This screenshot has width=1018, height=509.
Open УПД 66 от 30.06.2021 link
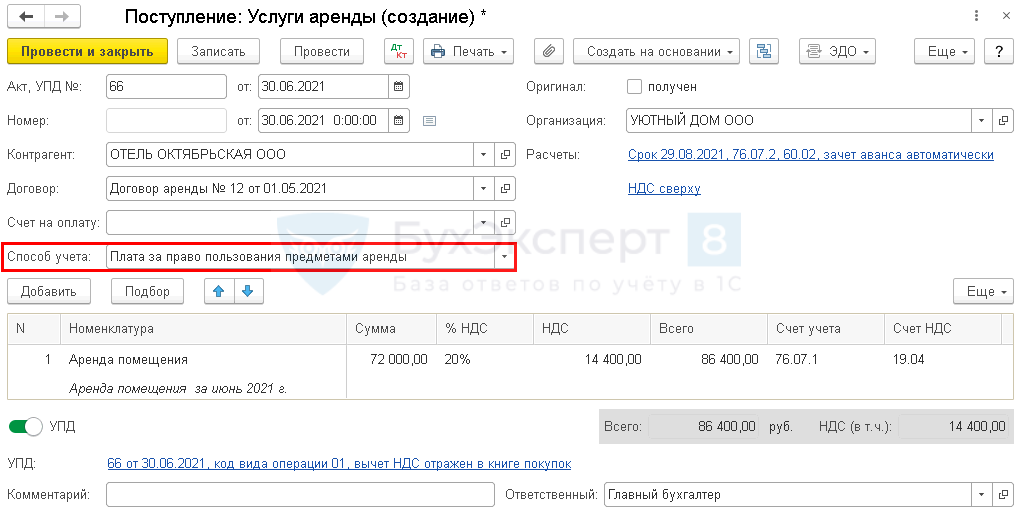[x=338, y=464]
